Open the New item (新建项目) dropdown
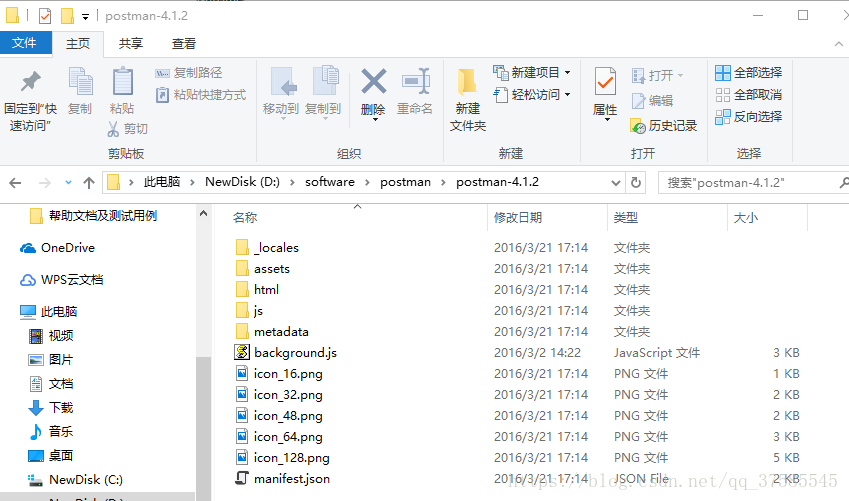 pos(532,72)
